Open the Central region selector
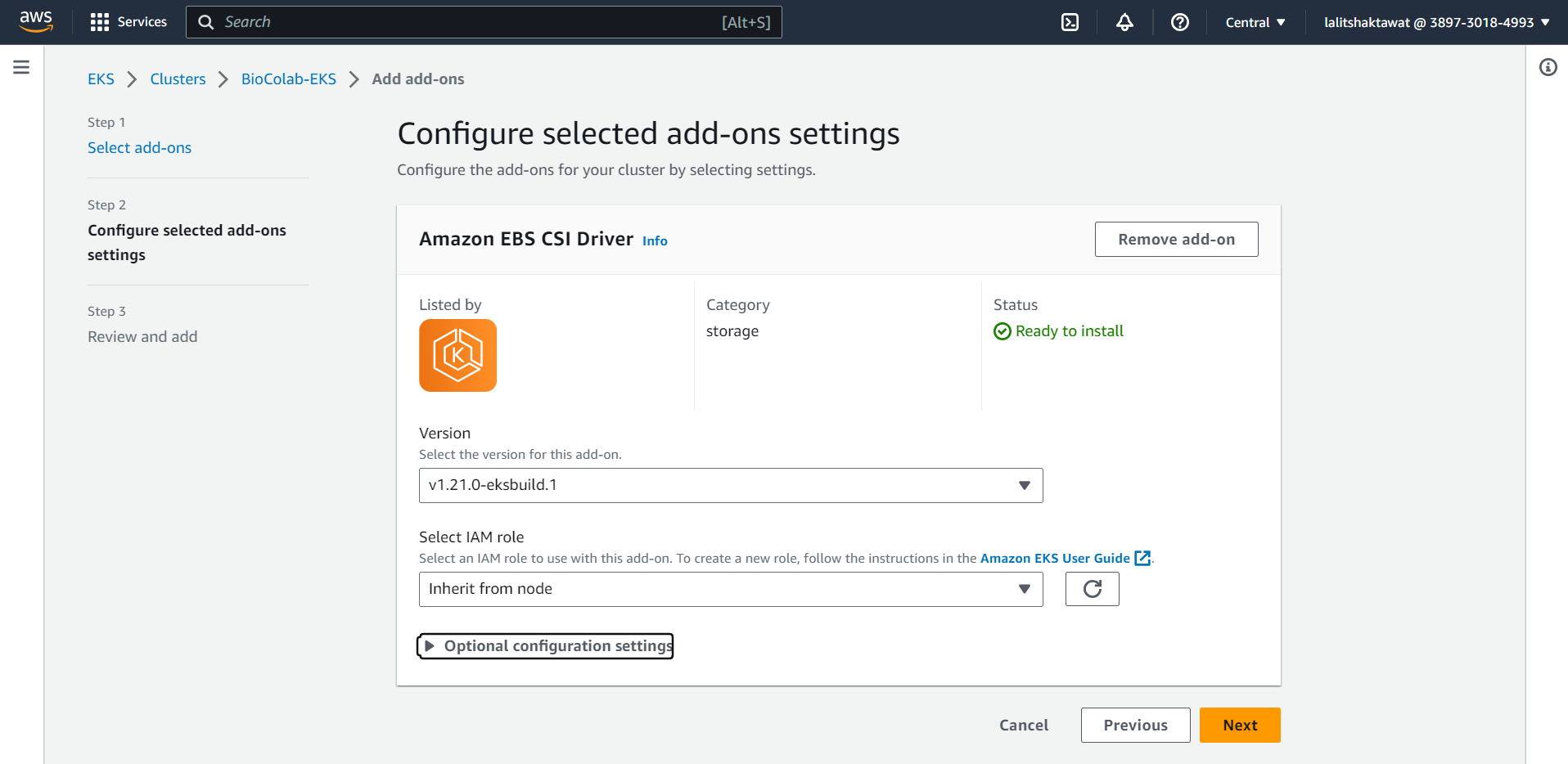This screenshot has height=764, width=1568. click(1255, 22)
